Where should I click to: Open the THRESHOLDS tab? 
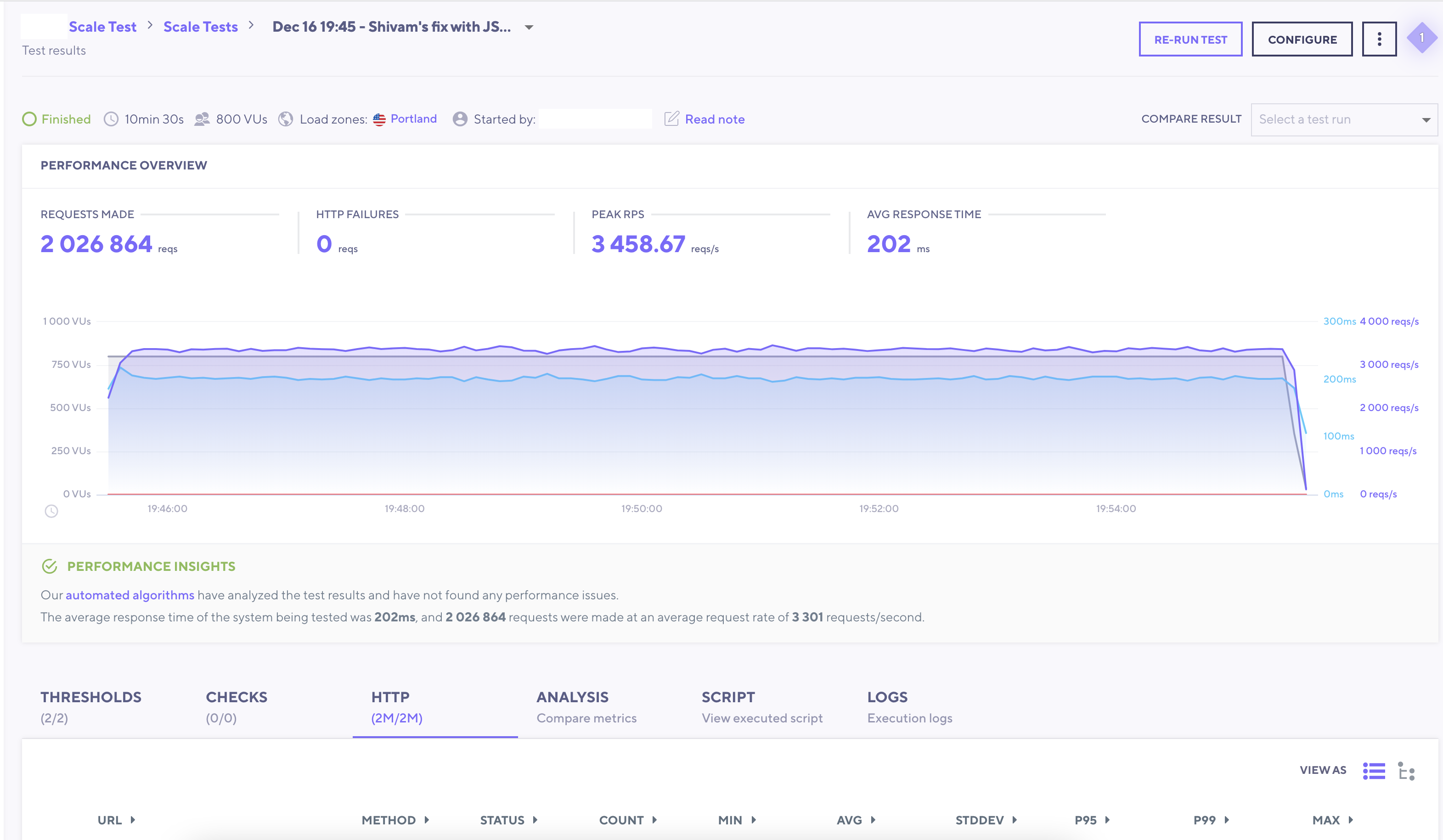point(91,707)
